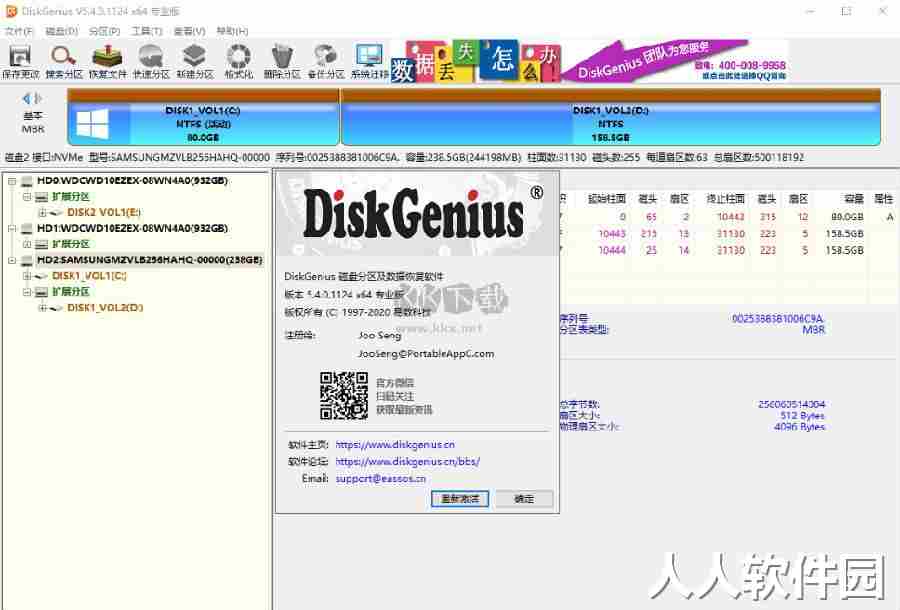This screenshot has height=610, width=900.
Task: Expand the DISK1_VOL1(C:) tree node
Action: click(x=27, y=276)
